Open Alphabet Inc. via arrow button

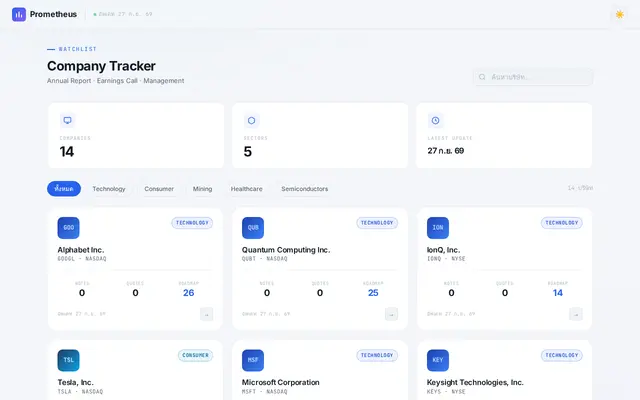pyautogui.click(x=207, y=314)
